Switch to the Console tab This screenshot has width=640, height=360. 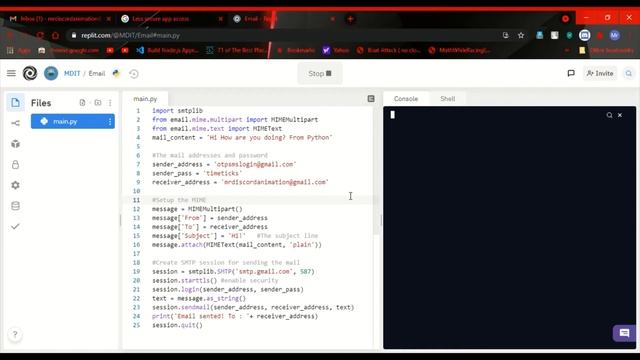[x=406, y=99]
